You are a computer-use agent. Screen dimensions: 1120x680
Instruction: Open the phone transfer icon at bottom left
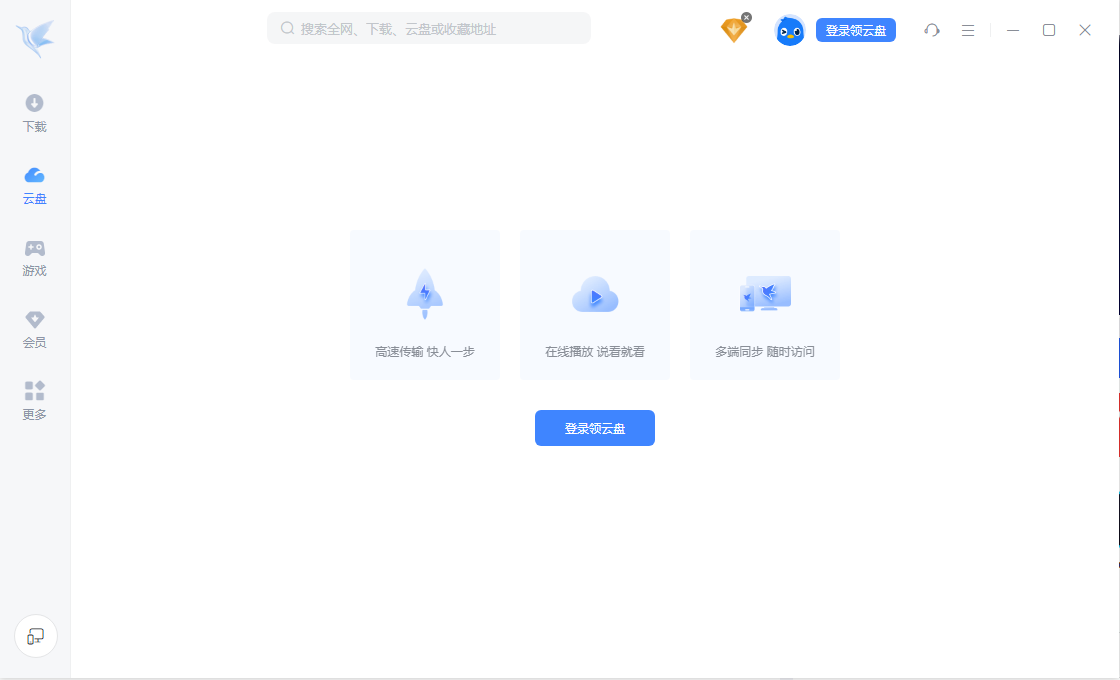coord(35,636)
